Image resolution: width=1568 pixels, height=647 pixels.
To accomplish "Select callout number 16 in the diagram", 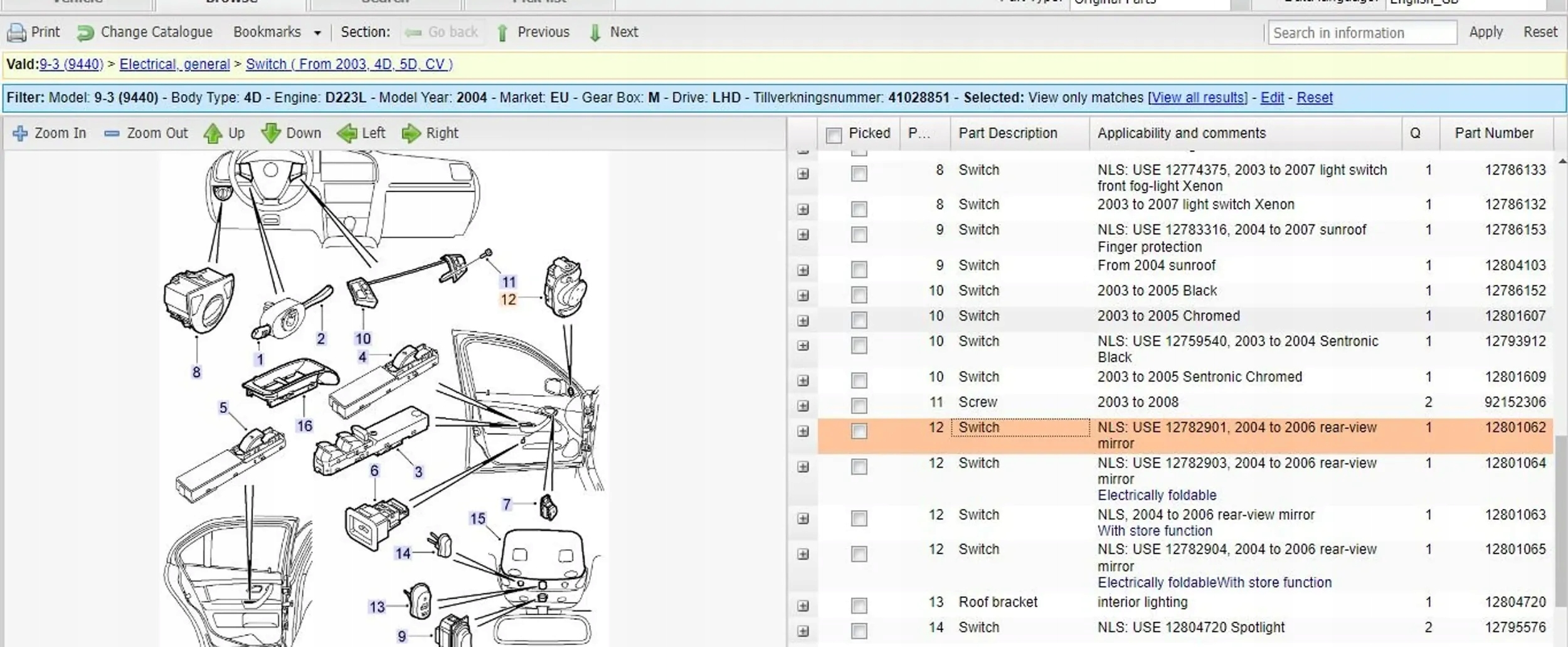I will point(305,426).
